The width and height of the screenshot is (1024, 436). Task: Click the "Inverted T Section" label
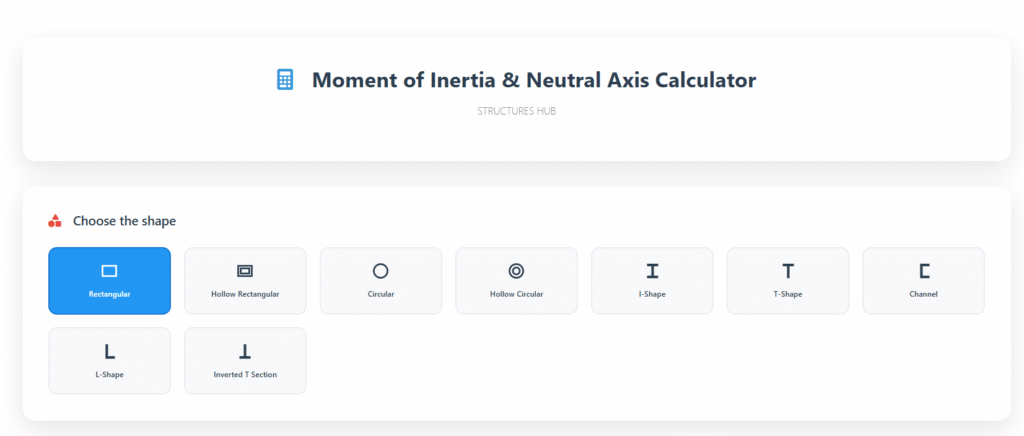click(245, 374)
